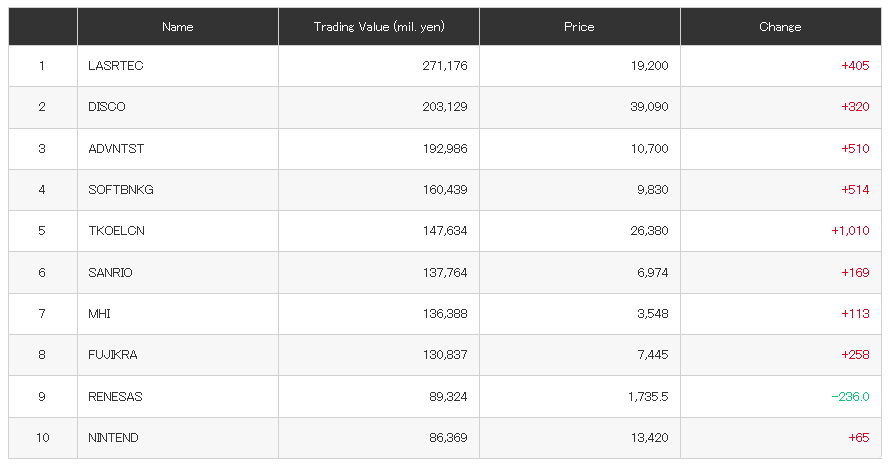Select the ADVNTST stock name
The height and width of the screenshot is (471, 893).
(116, 149)
